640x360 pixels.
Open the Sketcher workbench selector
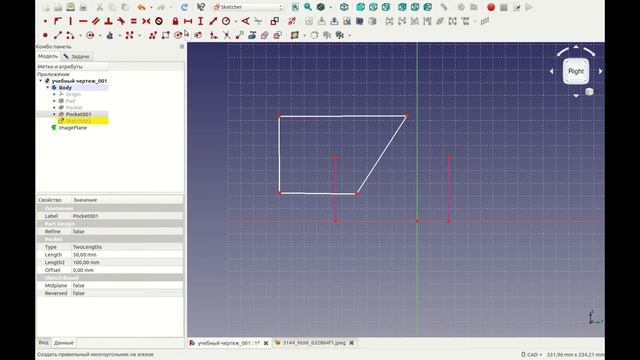pyautogui.click(x=248, y=7)
